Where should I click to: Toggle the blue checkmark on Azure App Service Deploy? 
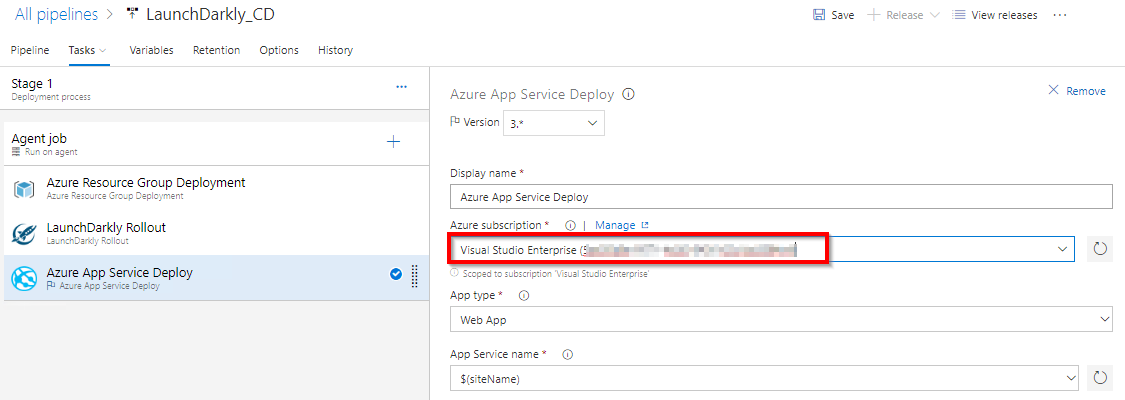click(395, 274)
